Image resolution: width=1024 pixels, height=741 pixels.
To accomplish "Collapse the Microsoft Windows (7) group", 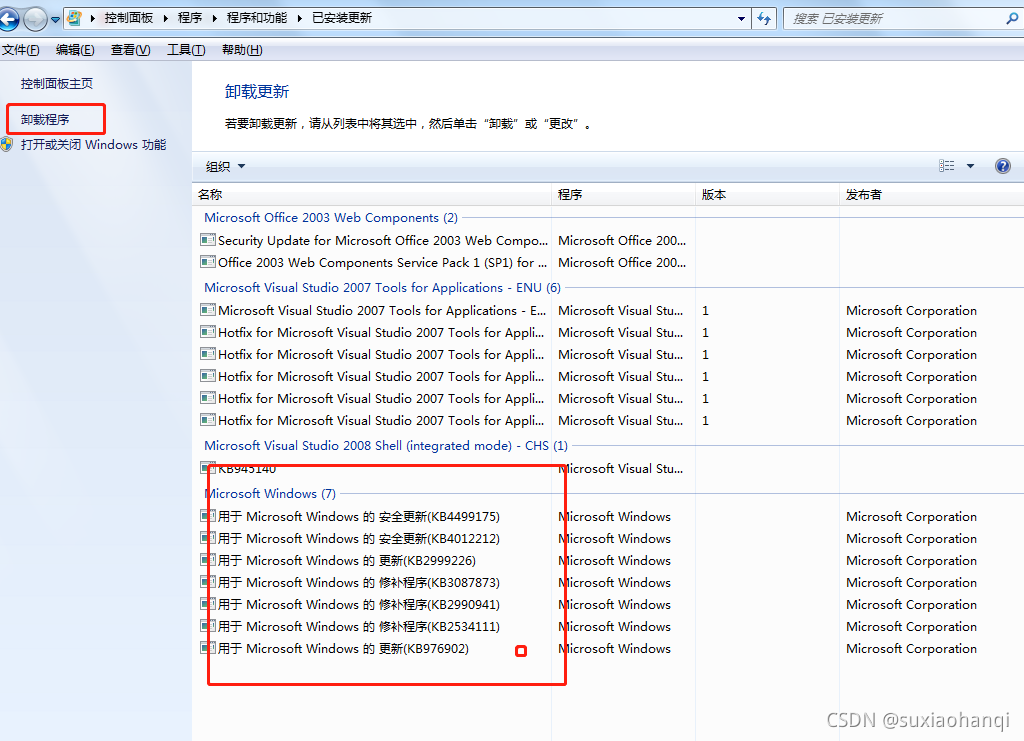I will 270,494.
